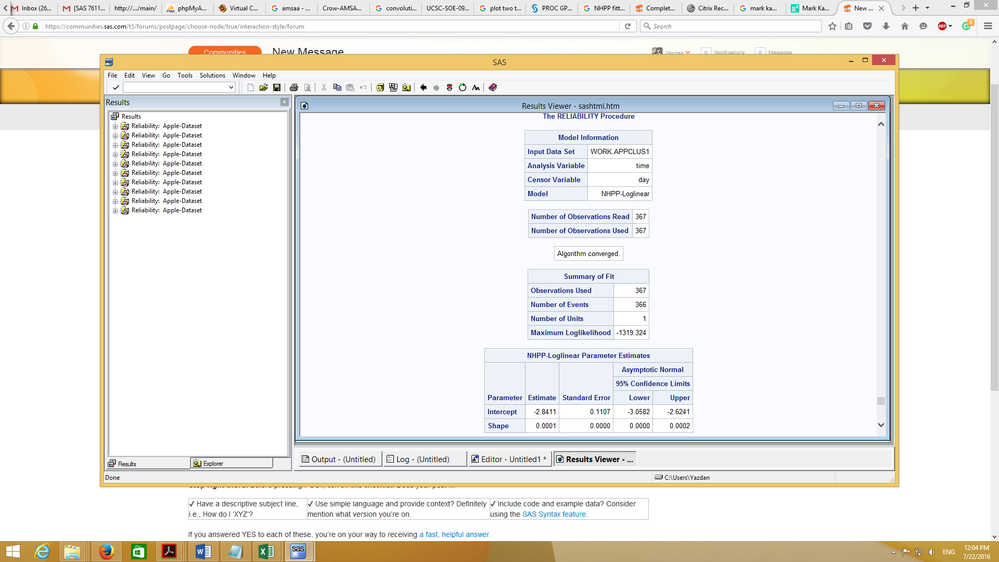999x562 pixels.
Task: Expand the first Reliability: Apple-Dataset node
Action: click(115, 126)
